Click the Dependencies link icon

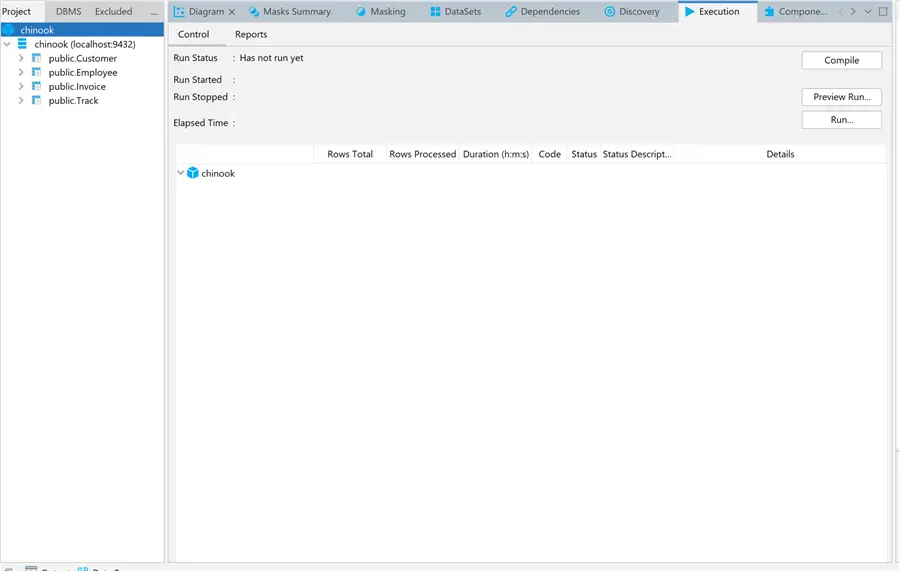511,11
